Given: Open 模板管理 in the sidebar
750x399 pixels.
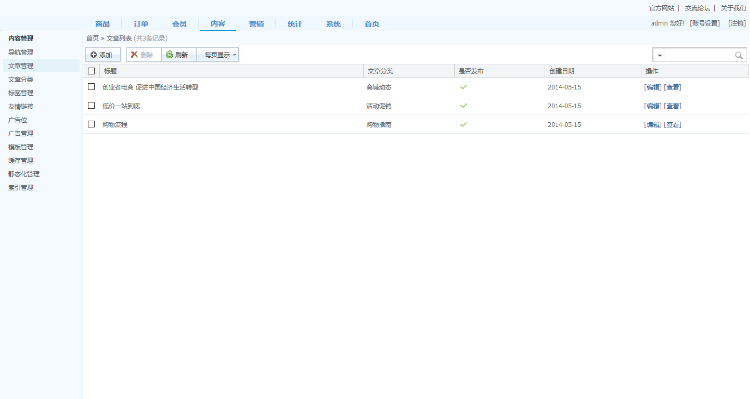Looking at the screenshot, I should 21,147.
